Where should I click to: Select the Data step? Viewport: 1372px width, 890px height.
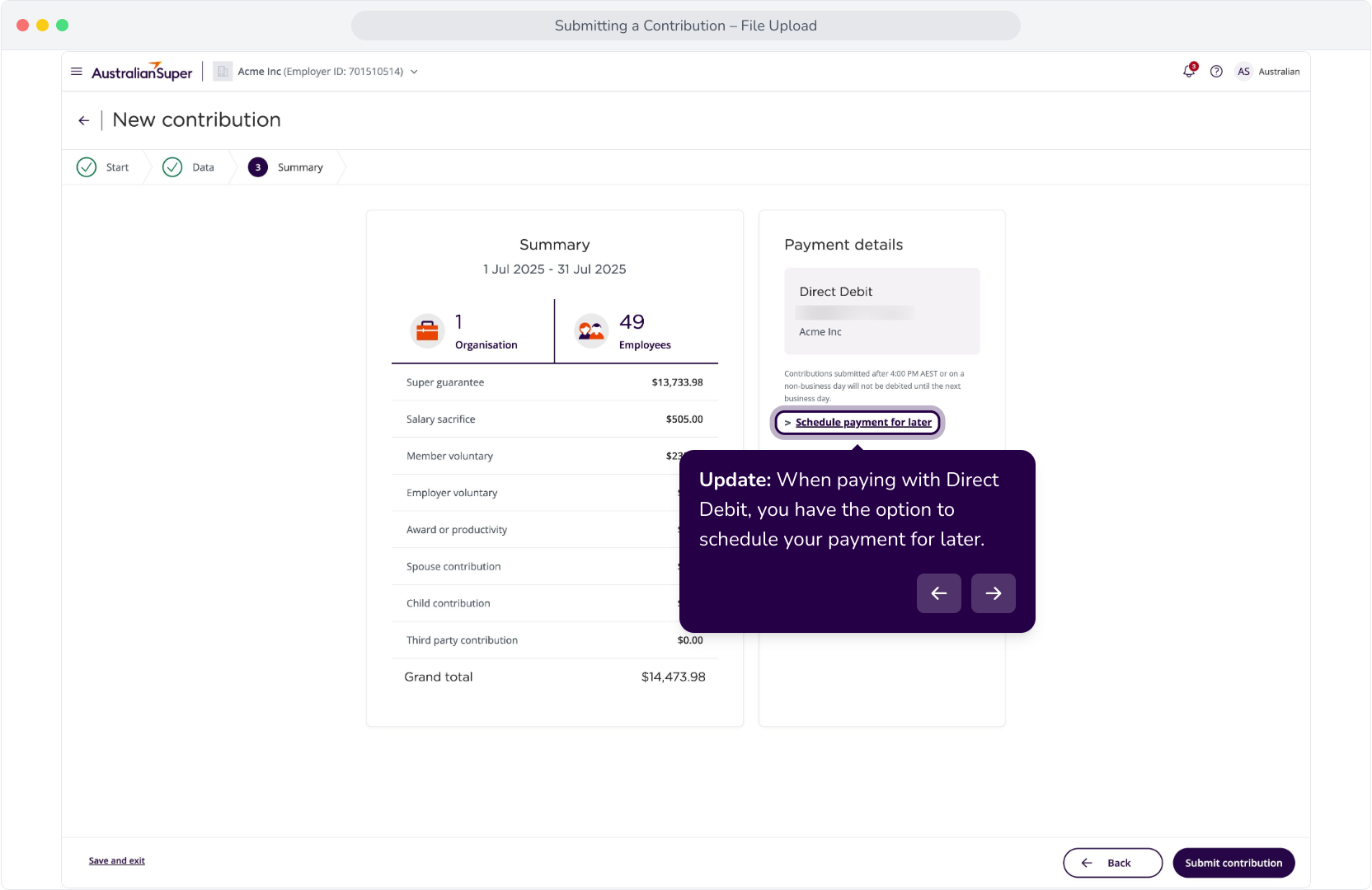(x=189, y=167)
